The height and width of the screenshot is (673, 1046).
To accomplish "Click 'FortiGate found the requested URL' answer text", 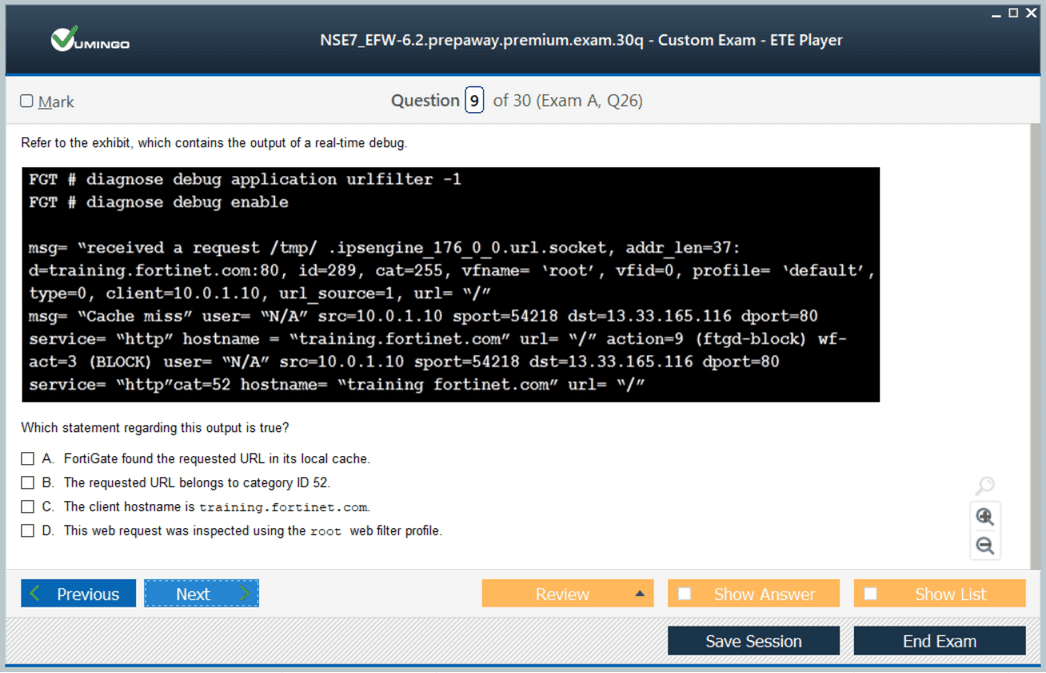I will pos(217,459).
